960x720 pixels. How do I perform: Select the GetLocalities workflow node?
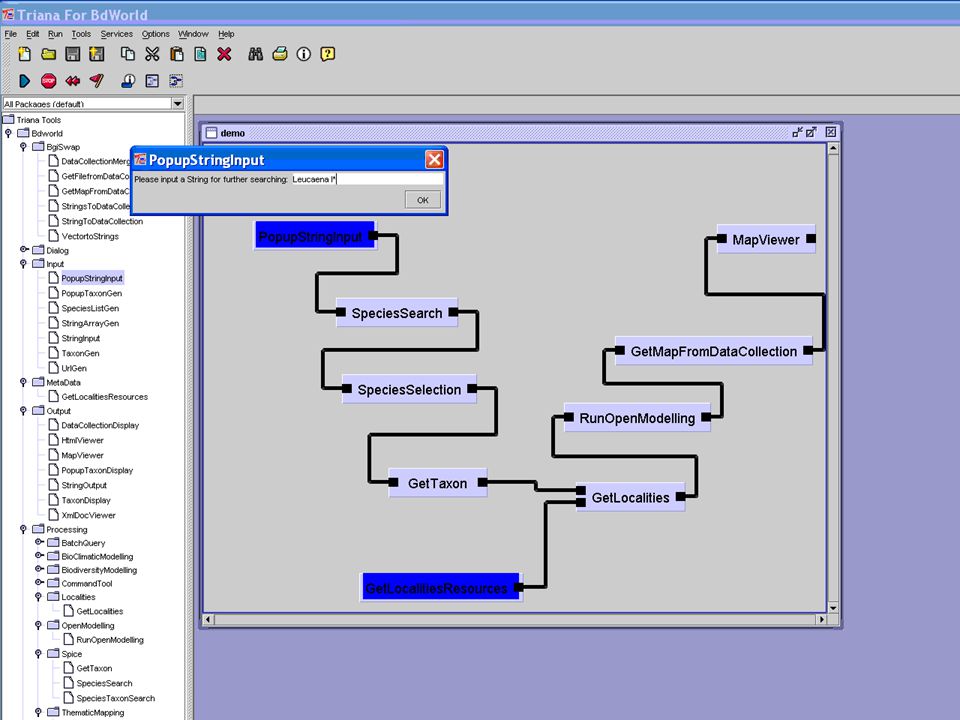pos(631,497)
